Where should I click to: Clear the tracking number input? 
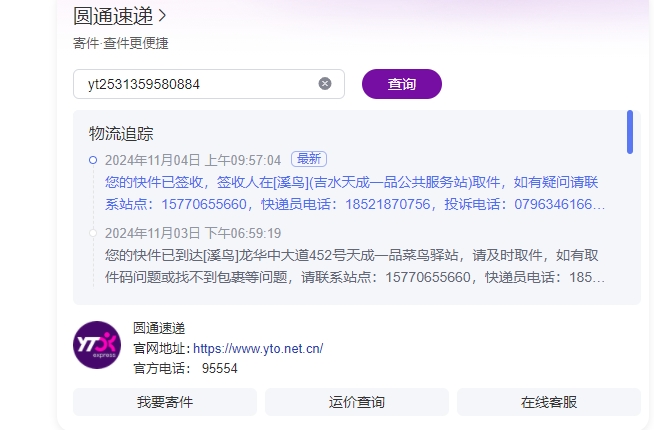(x=325, y=84)
